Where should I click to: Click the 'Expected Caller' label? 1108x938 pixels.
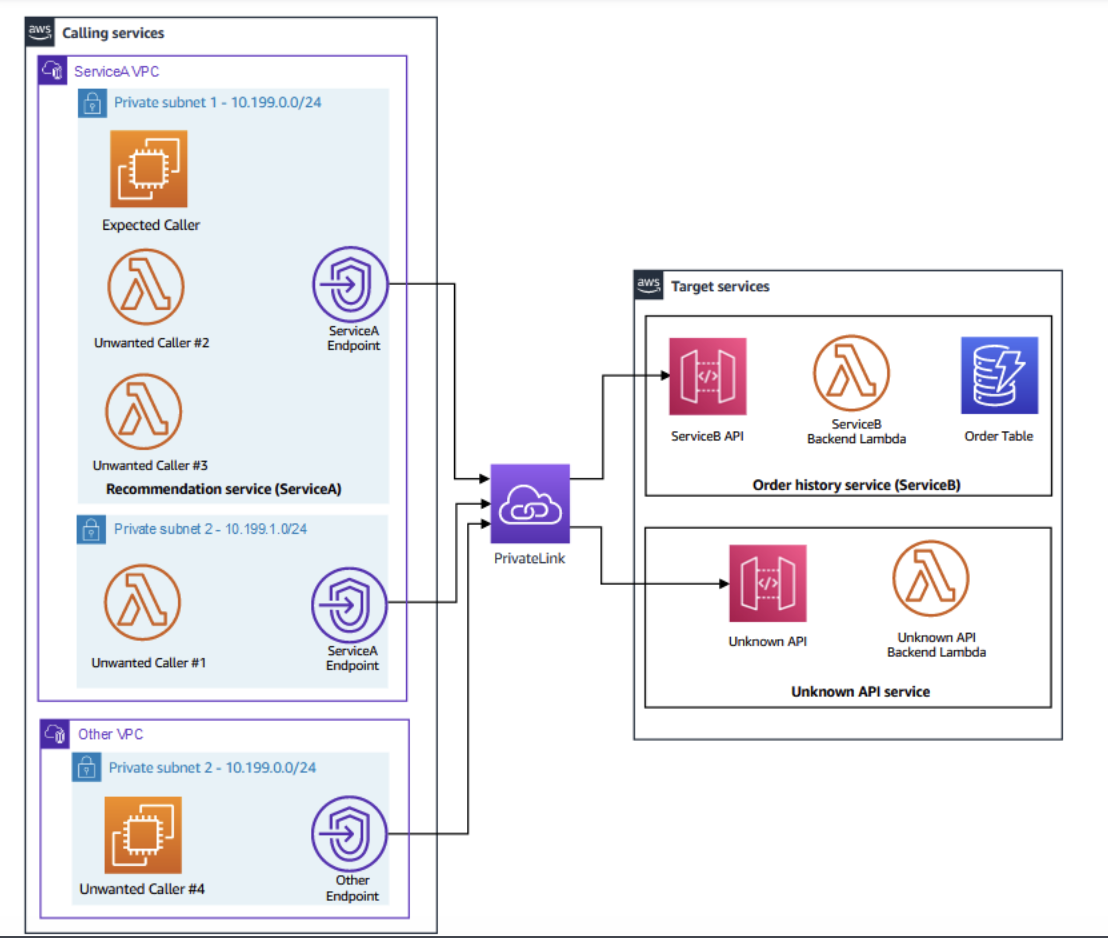pos(151,225)
